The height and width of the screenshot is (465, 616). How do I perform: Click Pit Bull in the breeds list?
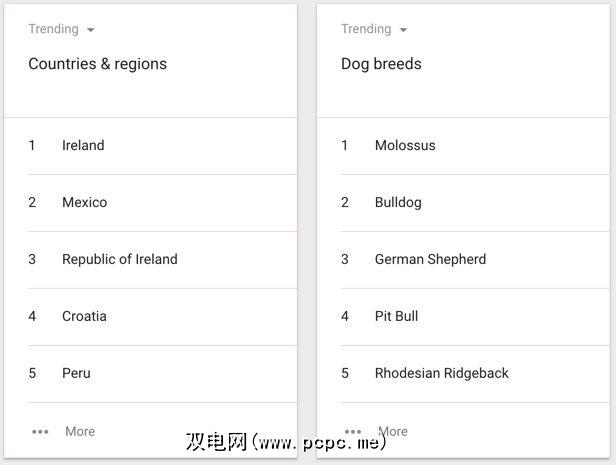(x=396, y=316)
